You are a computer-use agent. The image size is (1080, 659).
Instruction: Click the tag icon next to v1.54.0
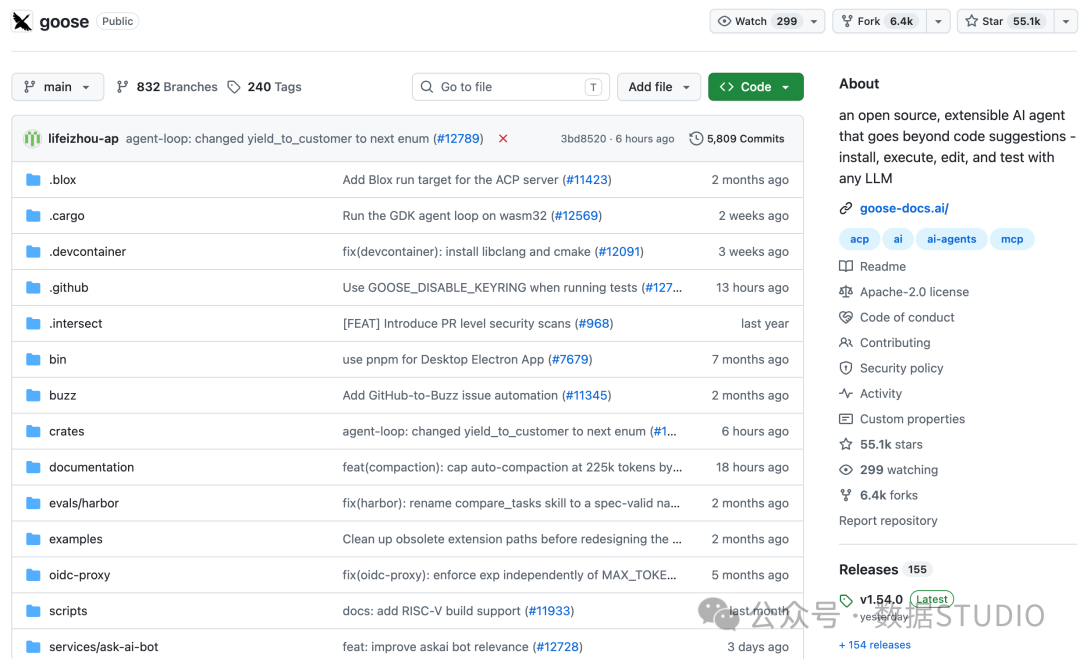tap(846, 600)
